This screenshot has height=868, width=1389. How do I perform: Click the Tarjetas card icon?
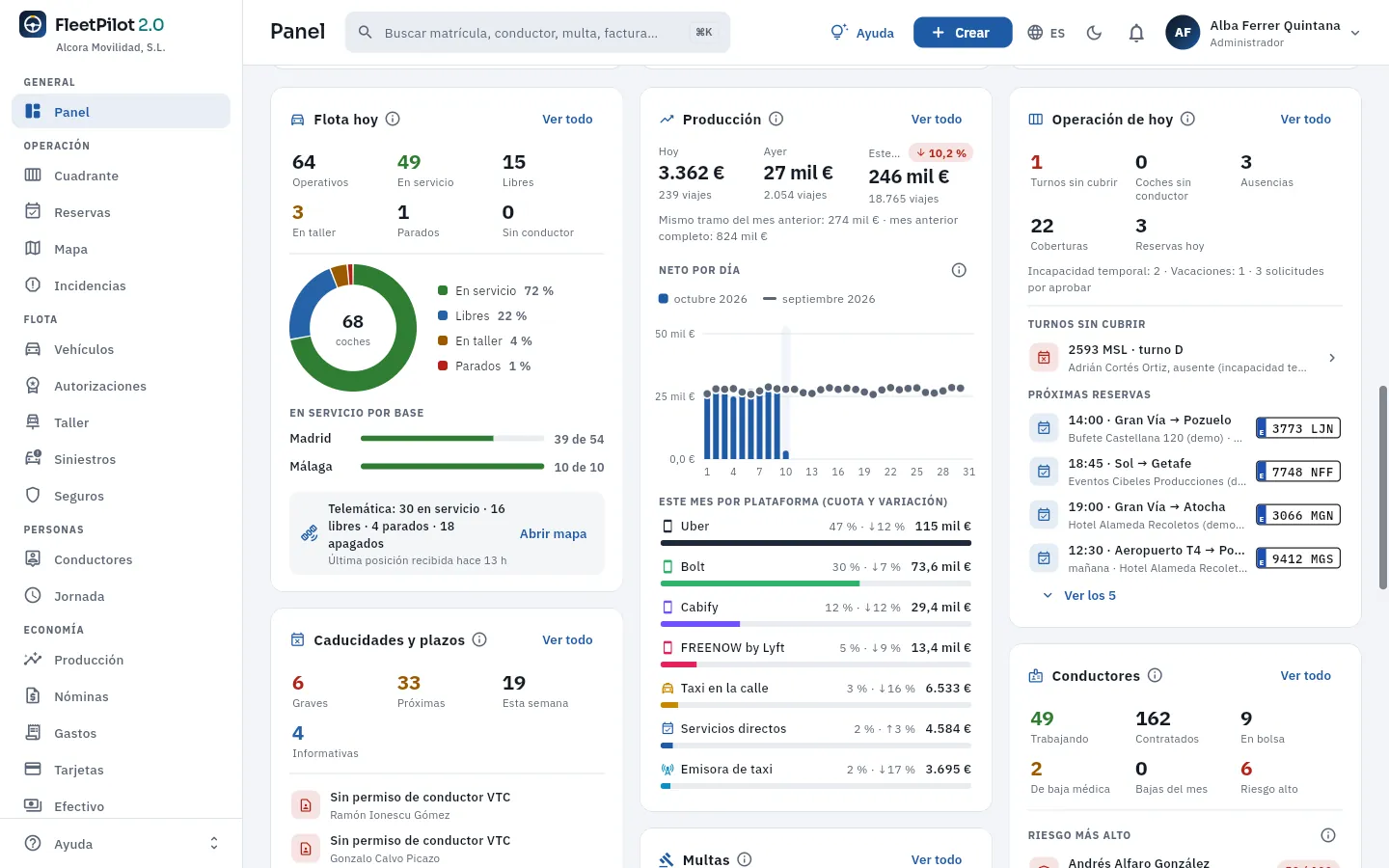33,769
